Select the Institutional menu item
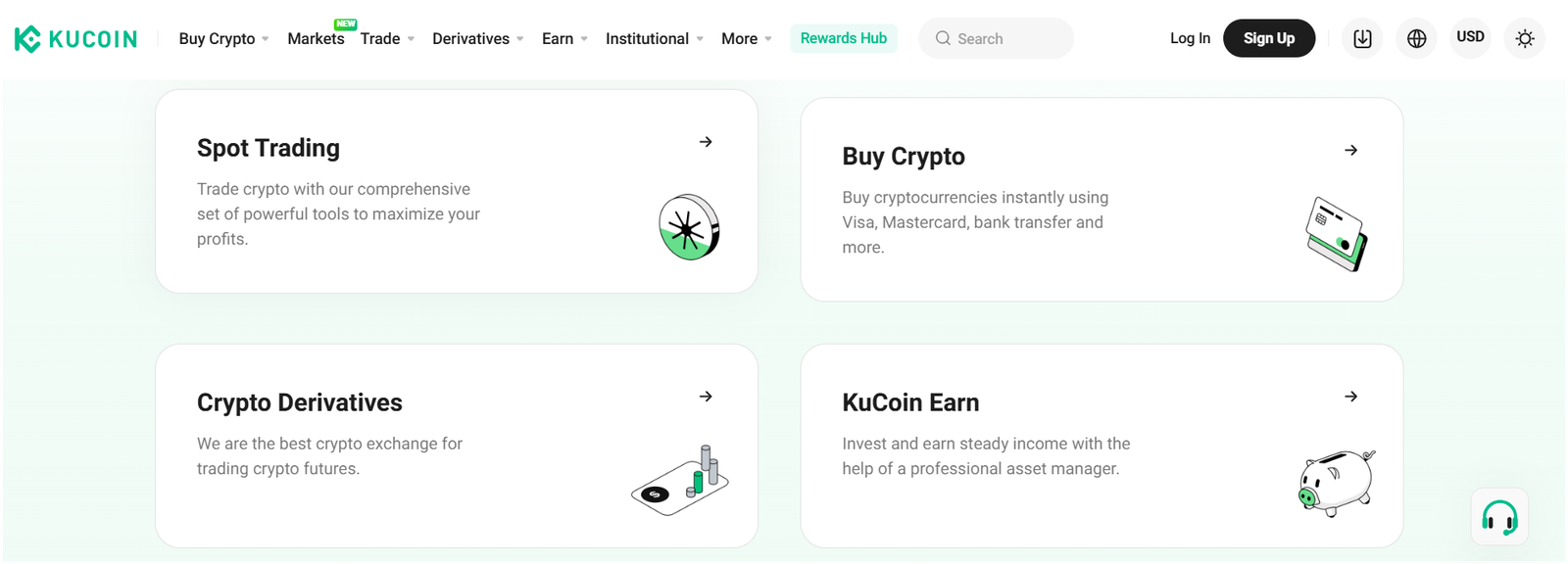The height and width of the screenshot is (564, 1568). pos(647,38)
